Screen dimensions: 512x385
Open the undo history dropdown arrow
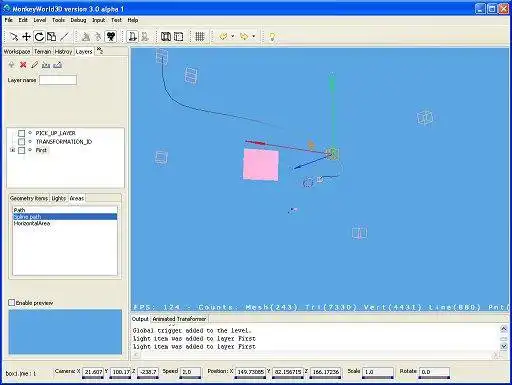(x=232, y=36)
